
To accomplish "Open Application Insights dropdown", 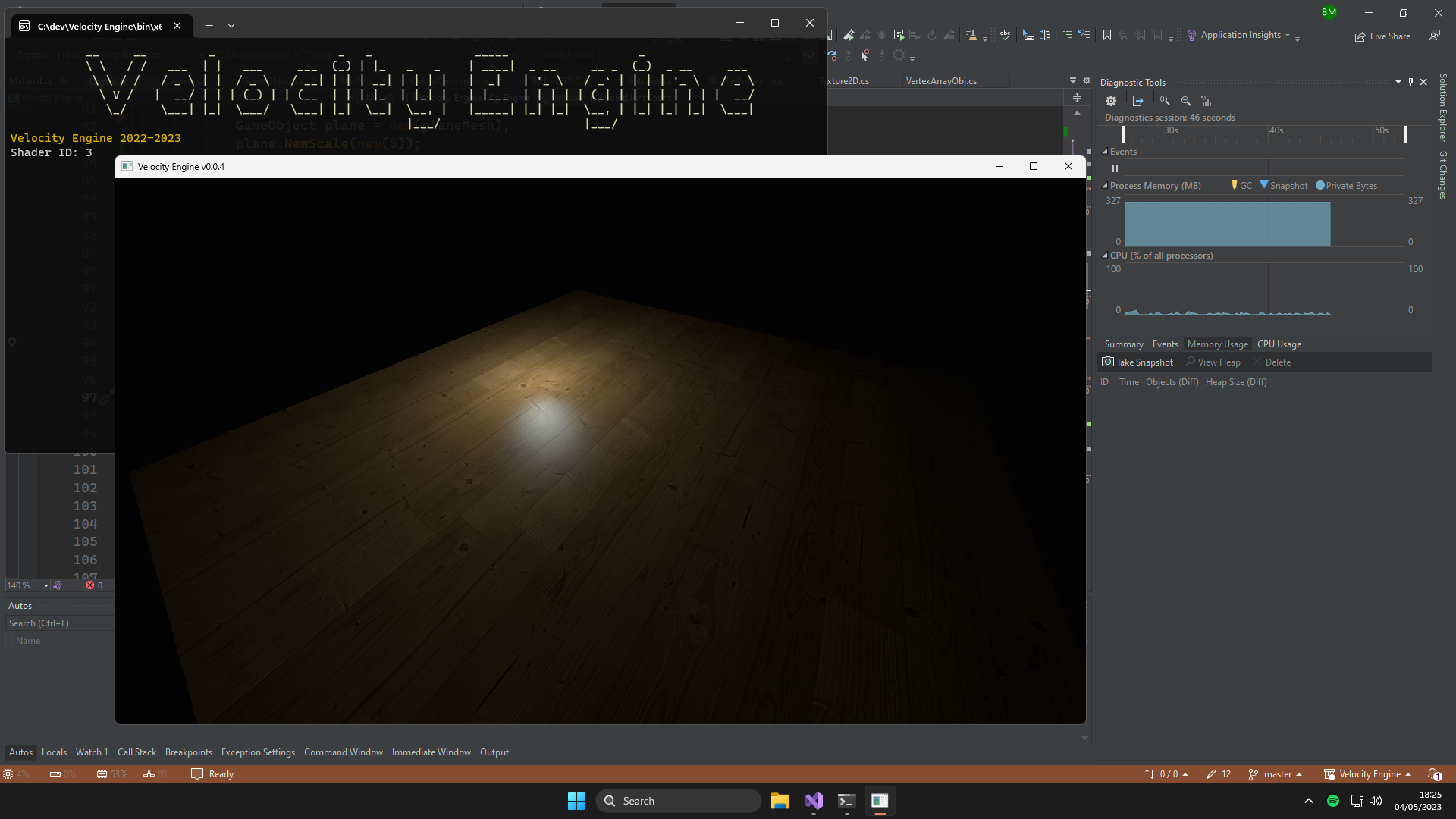I will tap(1288, 35).
